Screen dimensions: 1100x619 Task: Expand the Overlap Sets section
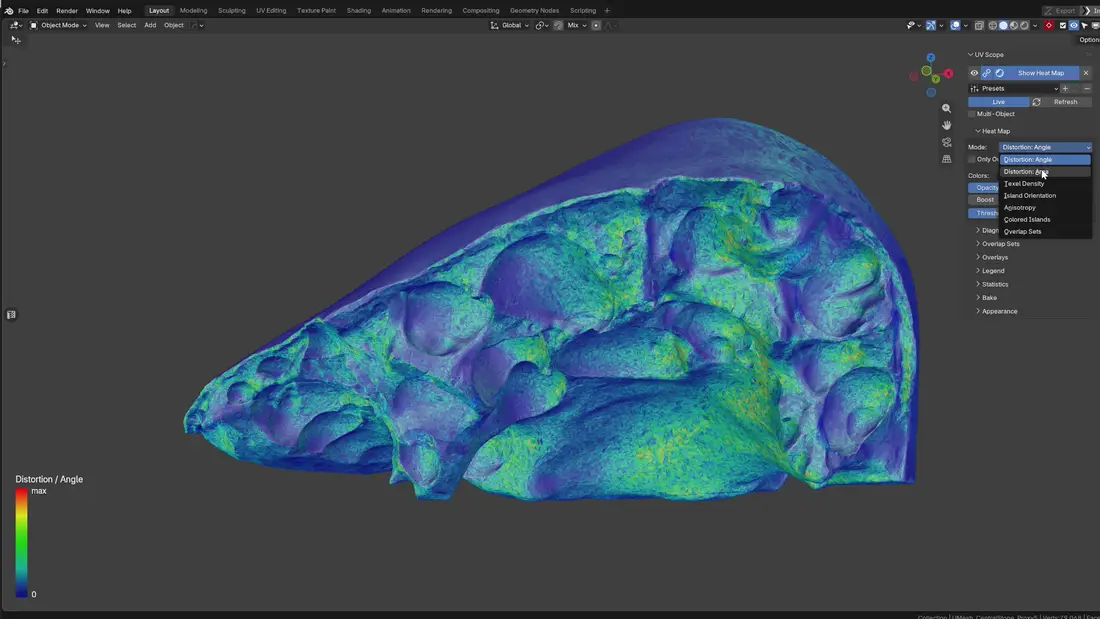click(x=998, y=244)
